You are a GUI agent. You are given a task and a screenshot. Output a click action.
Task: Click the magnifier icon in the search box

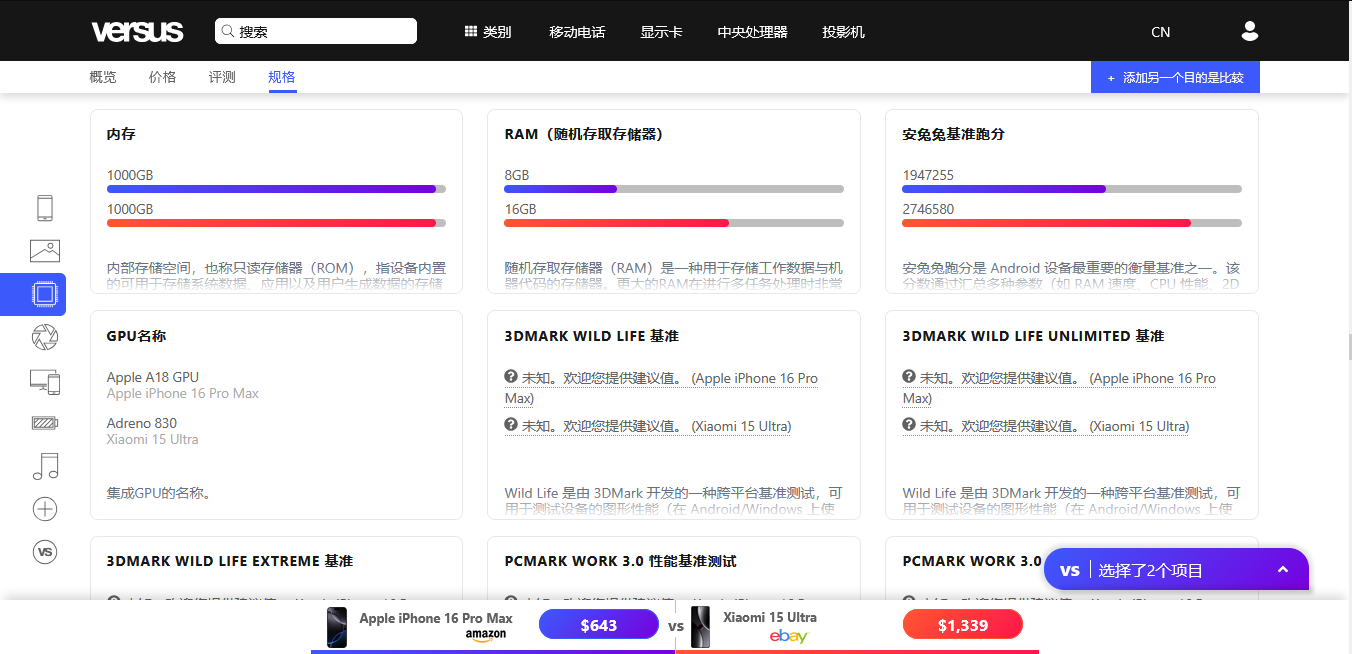click(227, 31)
